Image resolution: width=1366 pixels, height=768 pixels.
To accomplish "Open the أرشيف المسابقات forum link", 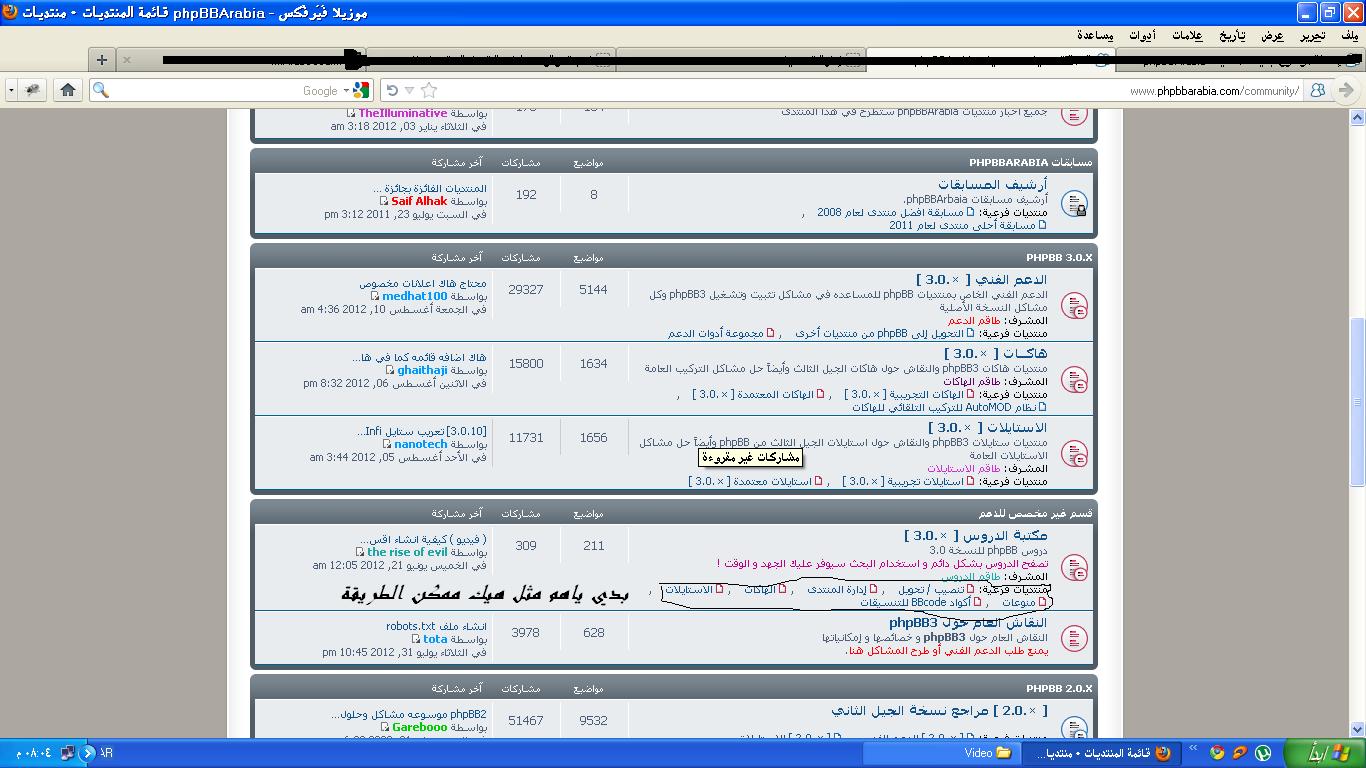I will [x=992, y=185].
